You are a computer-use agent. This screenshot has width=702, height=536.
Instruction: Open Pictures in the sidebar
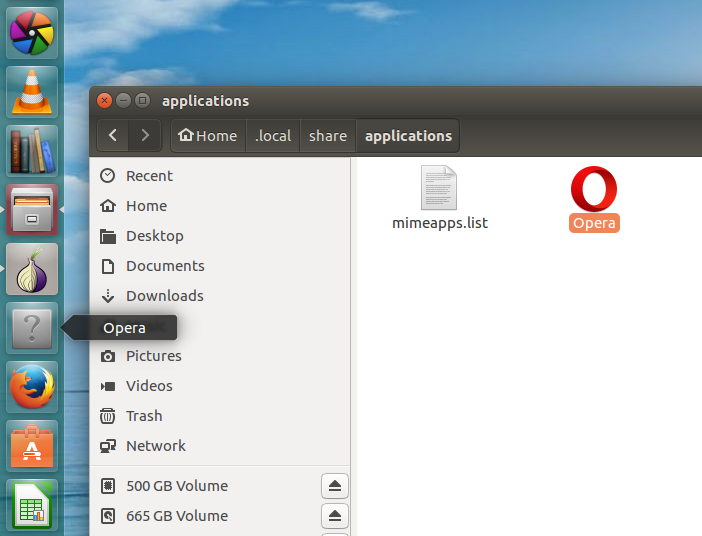pos(220,356)
